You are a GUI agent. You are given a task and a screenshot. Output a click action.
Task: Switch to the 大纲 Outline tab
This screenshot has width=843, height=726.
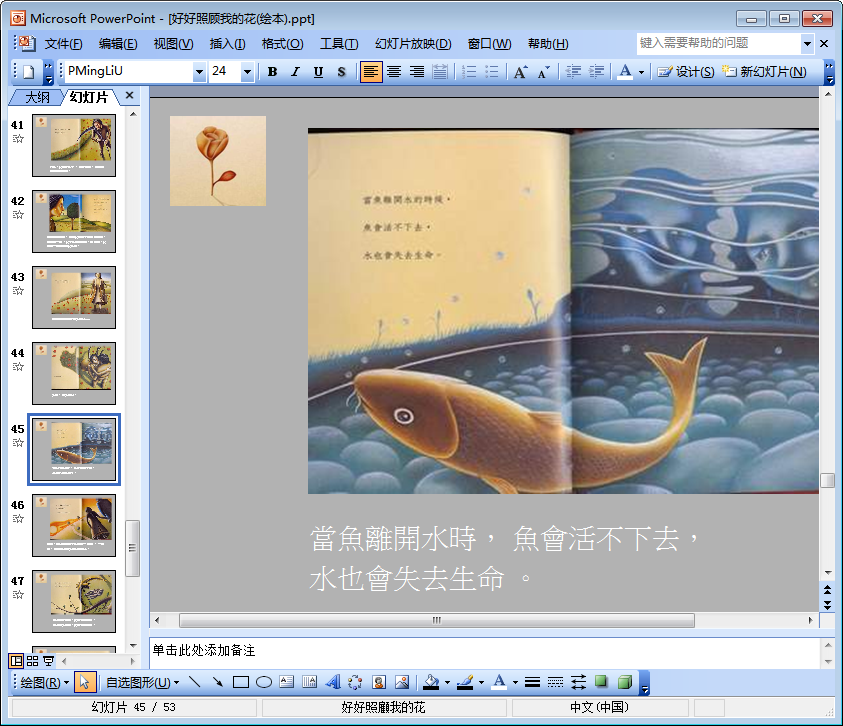pyautogui.click(x=37, y=97)
